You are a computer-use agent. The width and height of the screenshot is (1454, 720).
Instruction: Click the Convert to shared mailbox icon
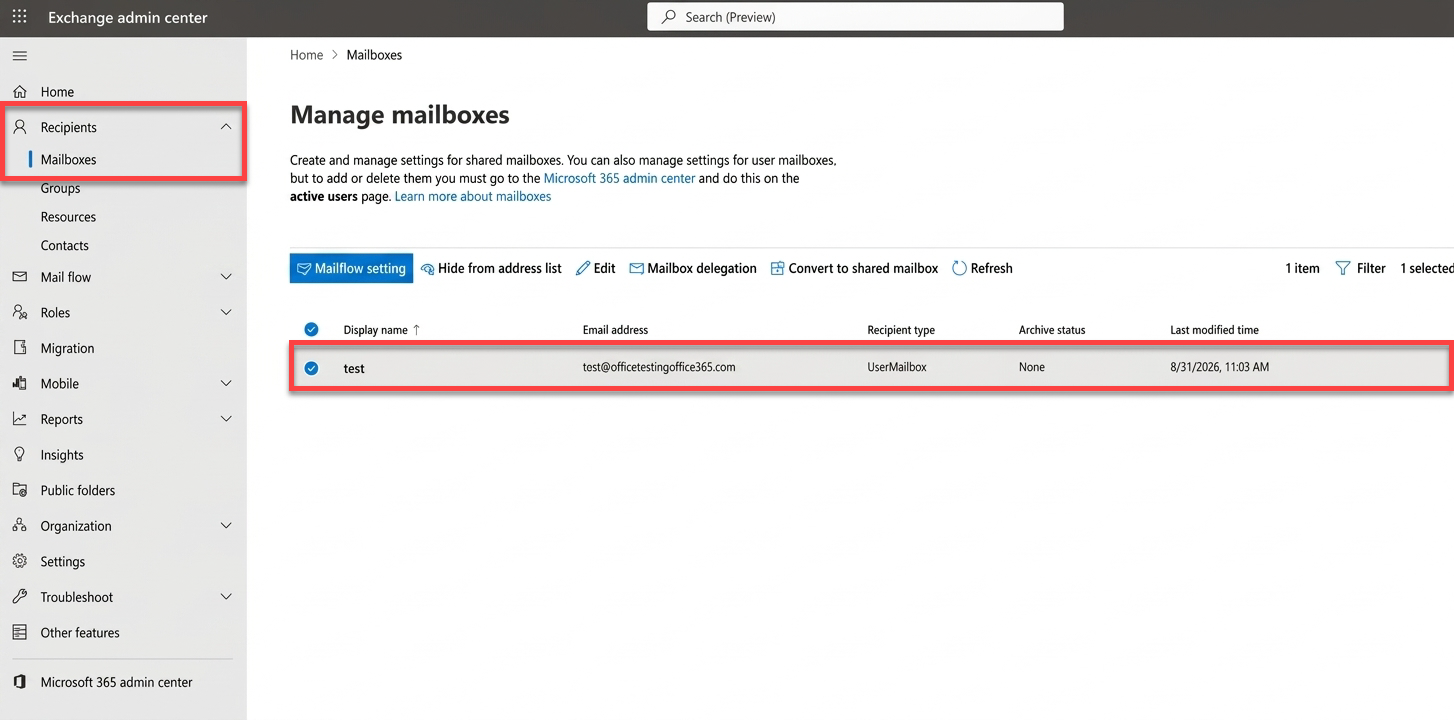777,268
